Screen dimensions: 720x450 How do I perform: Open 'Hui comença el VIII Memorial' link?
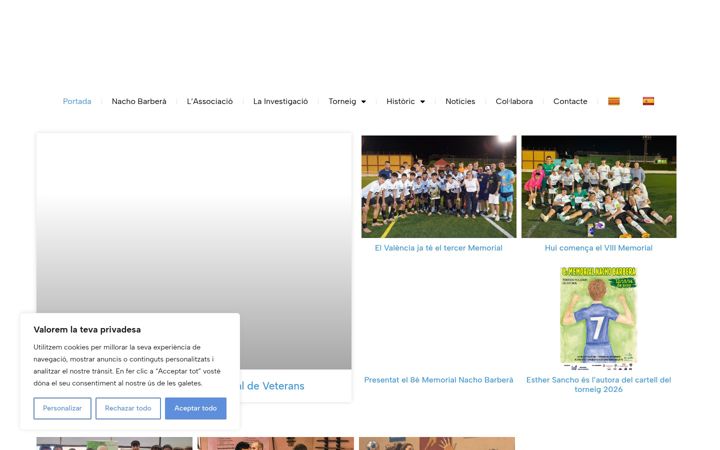coord(598,248)
